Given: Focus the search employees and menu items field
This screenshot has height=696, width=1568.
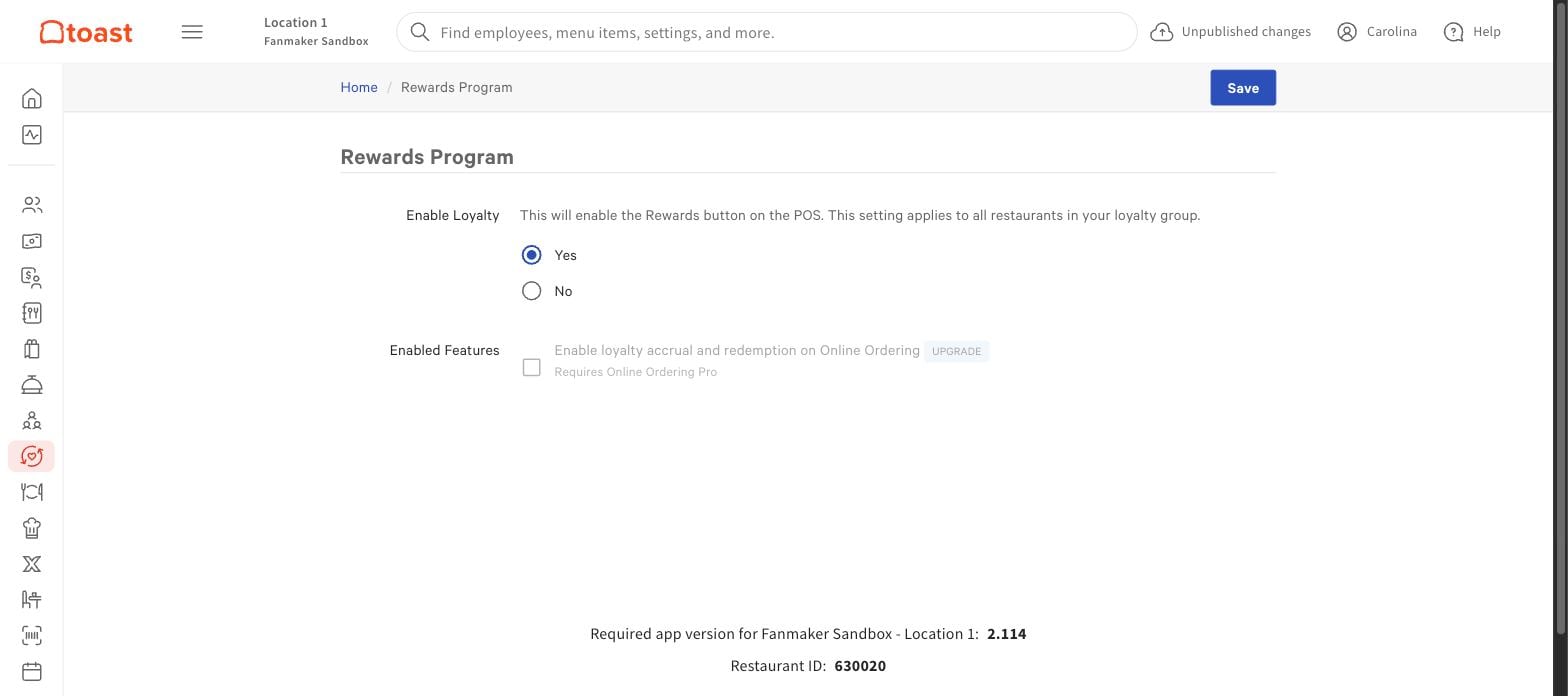Looking at the screenshot, I should click(x=767, y=32).
